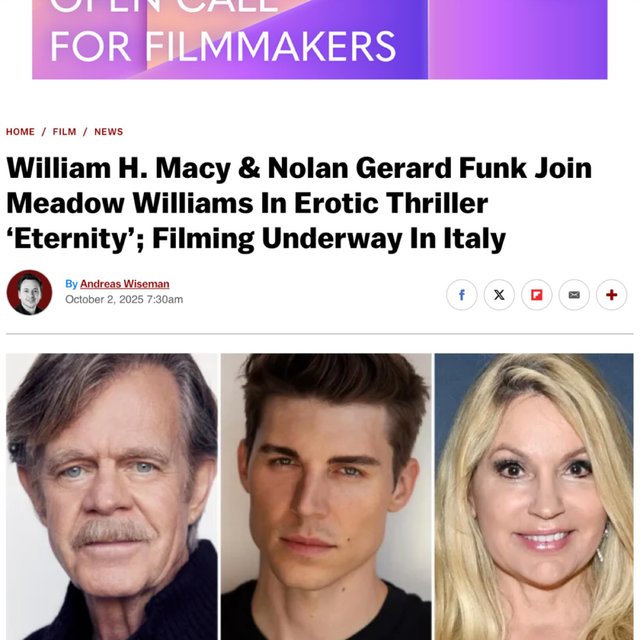Viewport: 640px width, 640px height.
Task: Open the News breadcrumb link
Action: coord(109,132)
